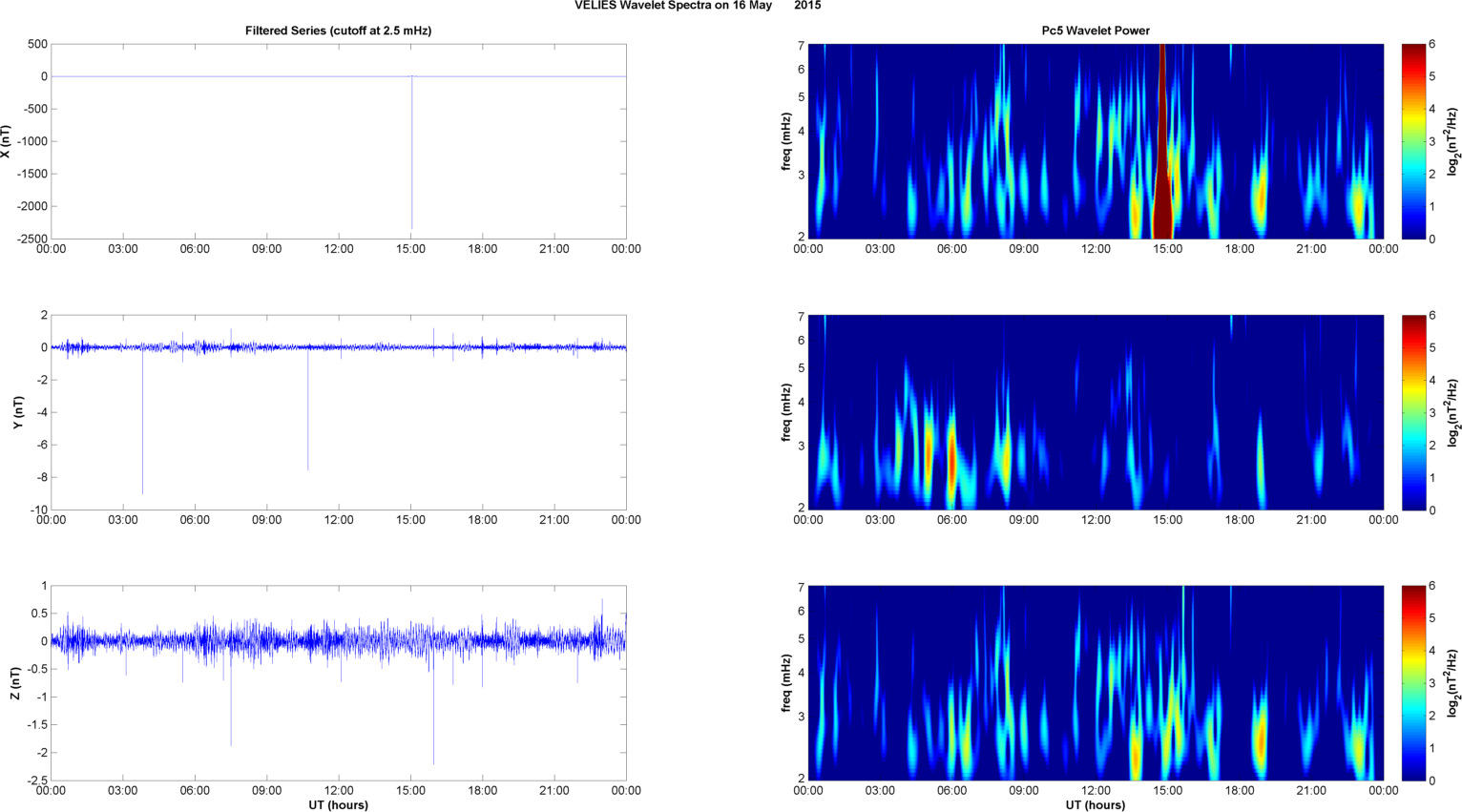Screen dimensions: 1462x812
Task: Click the top wavelet plot's colorbar
Action: 1413,141
